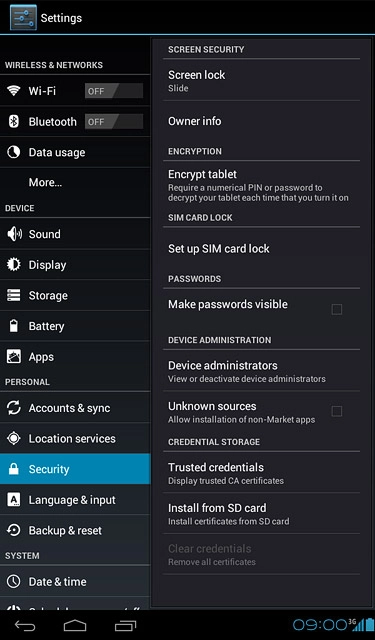The height and width of the screenshot is (640, 375).
Task: Turn on the Bluetooth switch
Action: point(114,121)
